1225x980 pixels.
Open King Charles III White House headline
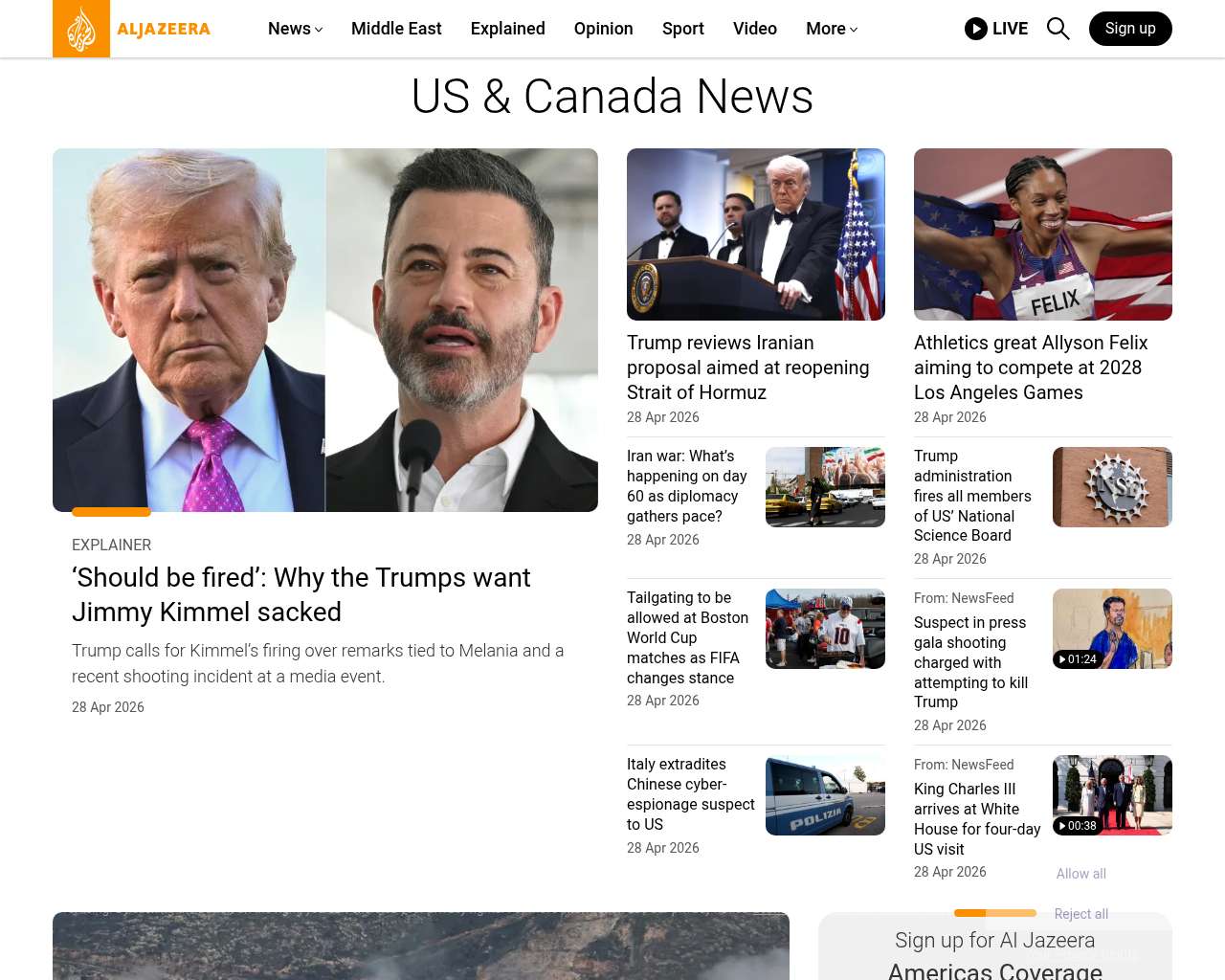(x=977, y=819)
